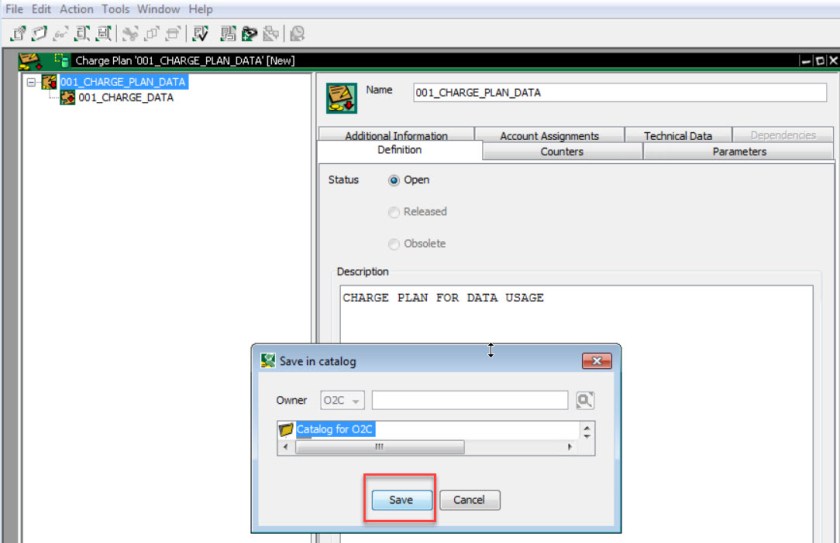
Task: Click the large charge plan icon beside Name
Action: coord(342,98)
